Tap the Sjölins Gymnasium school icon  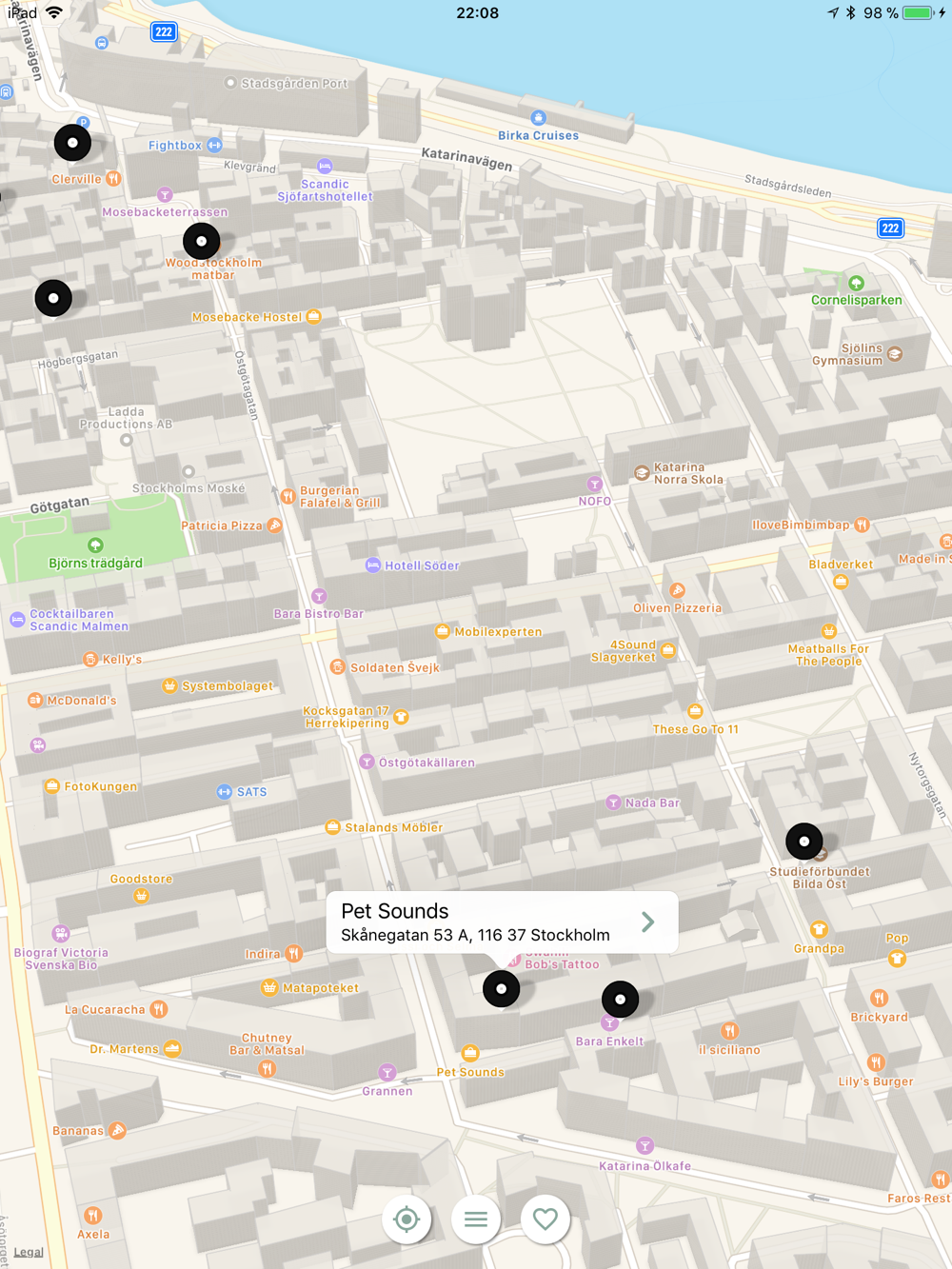click(x=895, y=353)
